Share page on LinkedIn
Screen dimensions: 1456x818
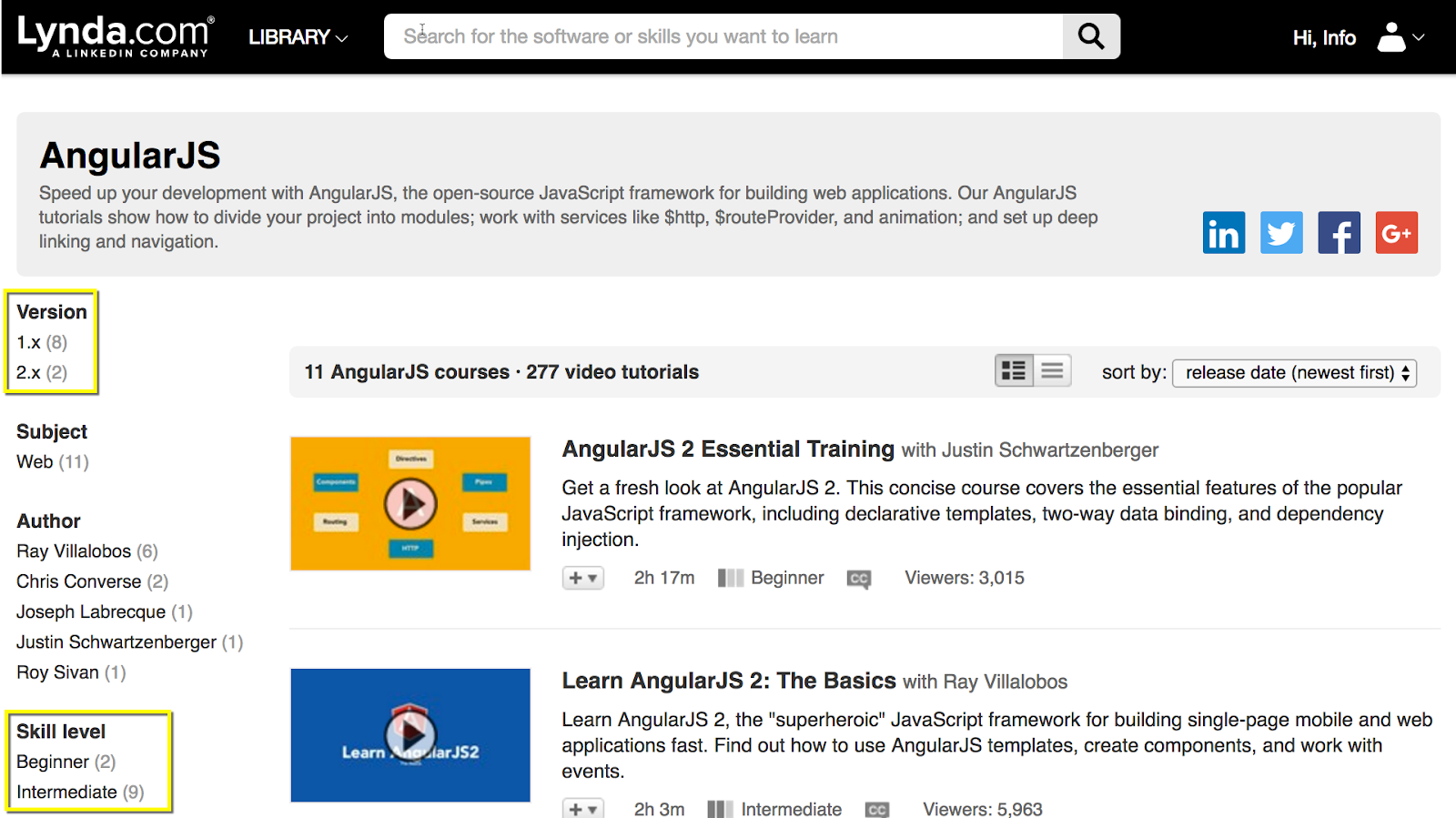pyautogui.click(x=1224, y=233)
